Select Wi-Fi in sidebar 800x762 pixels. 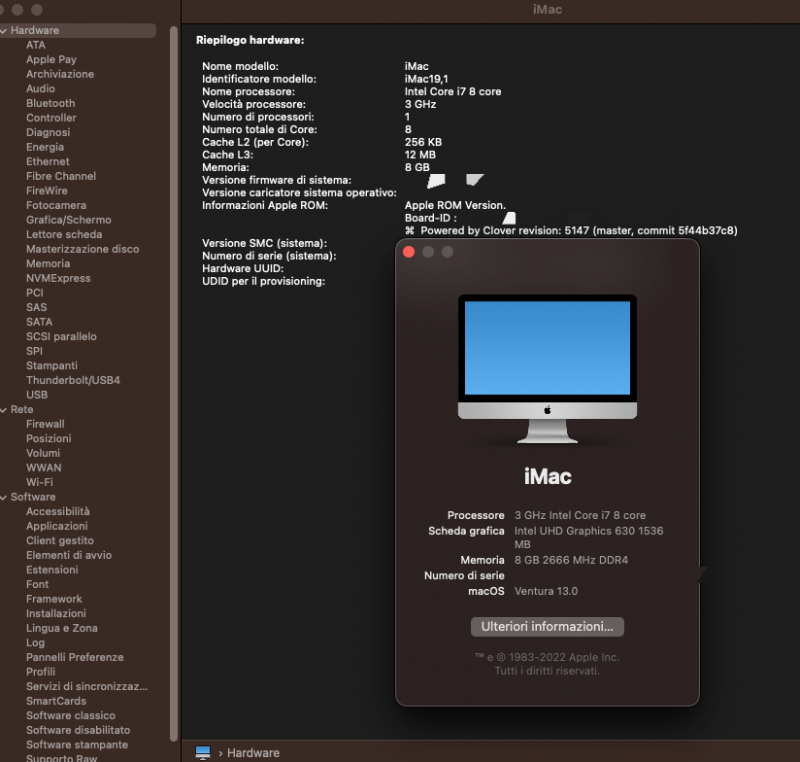[39, 482]
